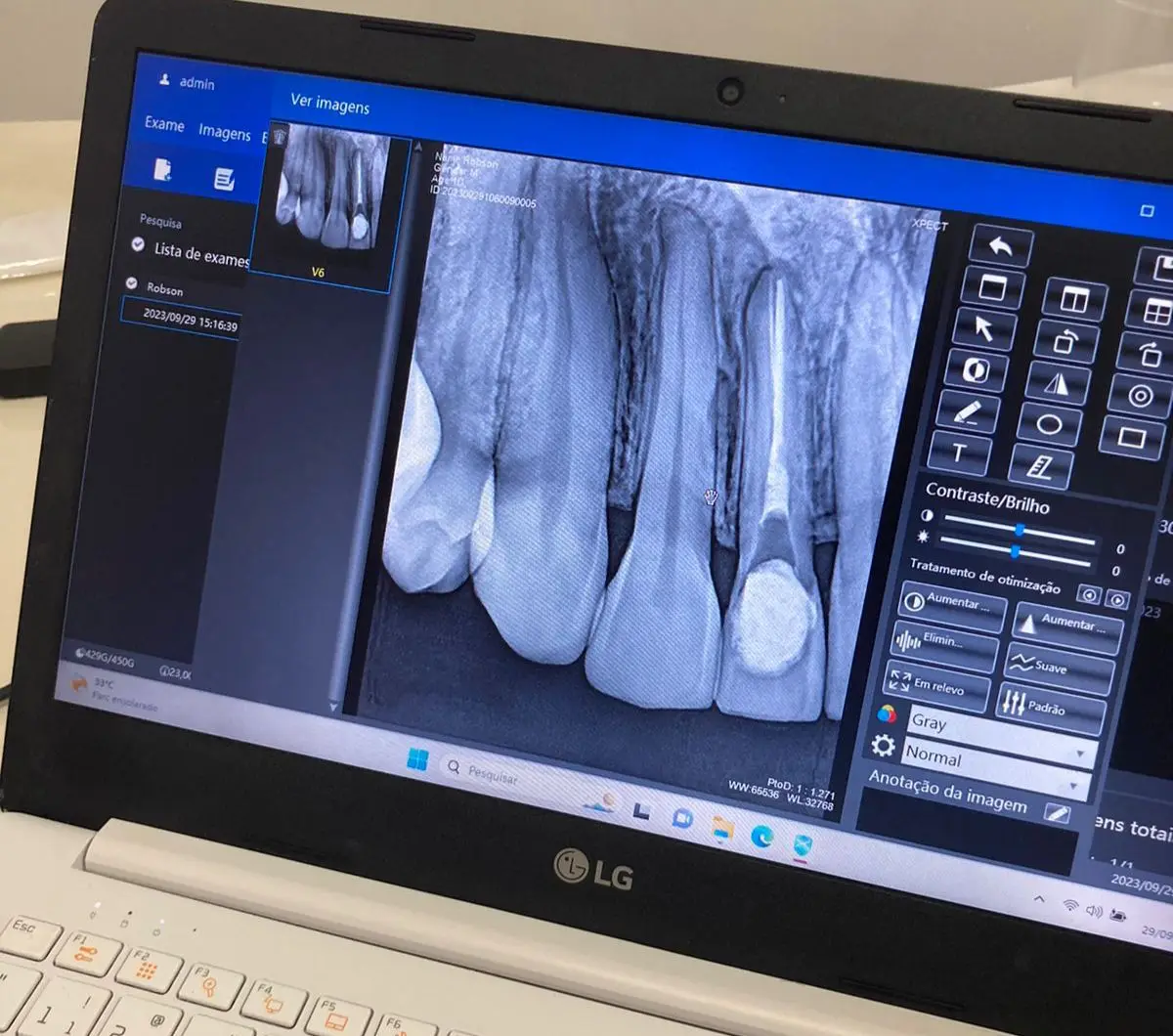Click the thumbnail panel scrollbar up arrow
The image size is (1173, 1036).
click(417, 148)
